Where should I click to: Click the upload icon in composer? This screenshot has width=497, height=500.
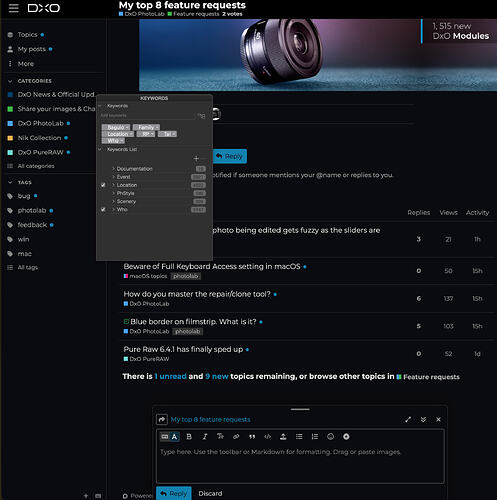click(283, 437)
